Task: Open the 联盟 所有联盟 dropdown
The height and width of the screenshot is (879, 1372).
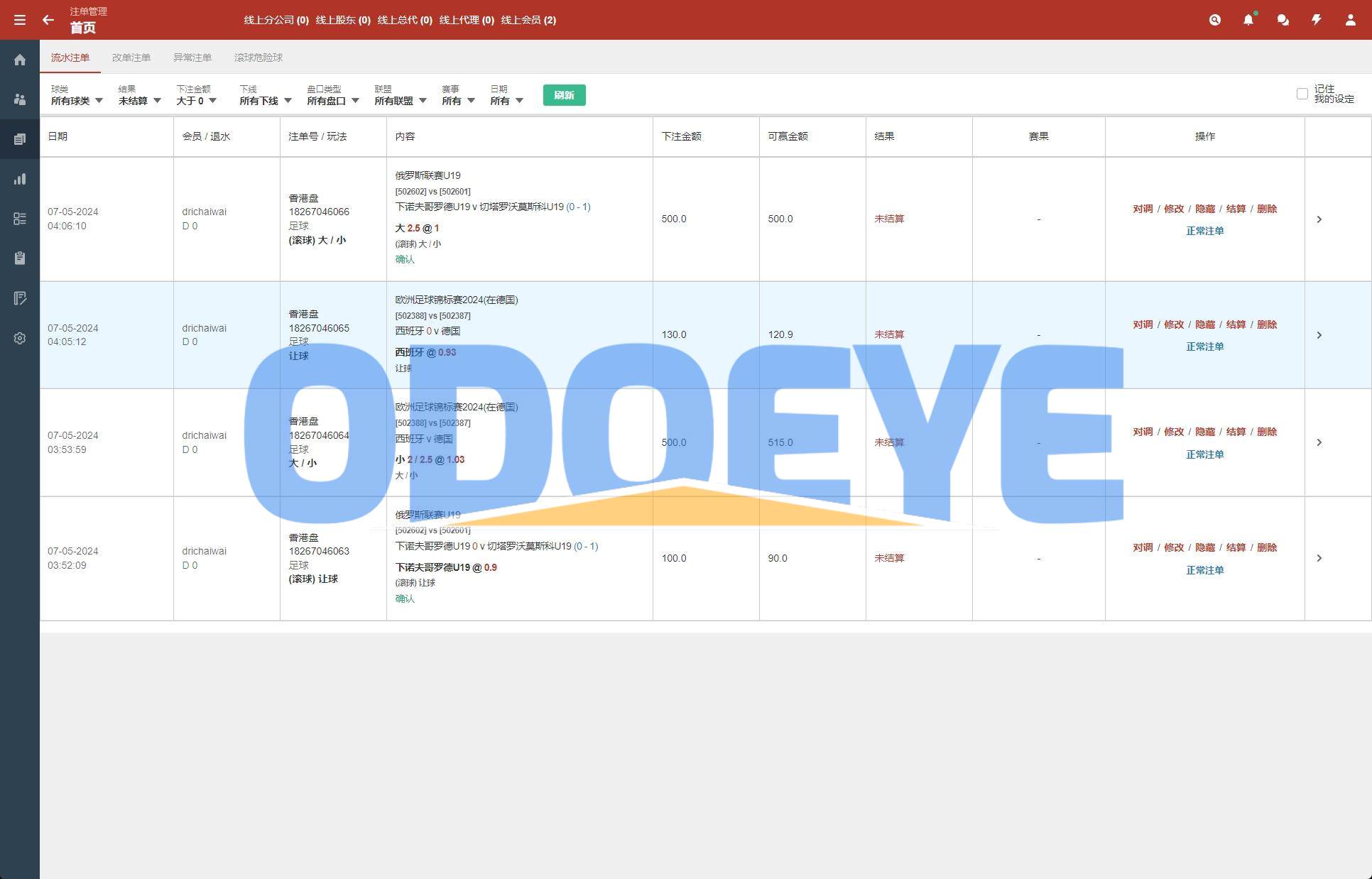Action: point(401,95)
